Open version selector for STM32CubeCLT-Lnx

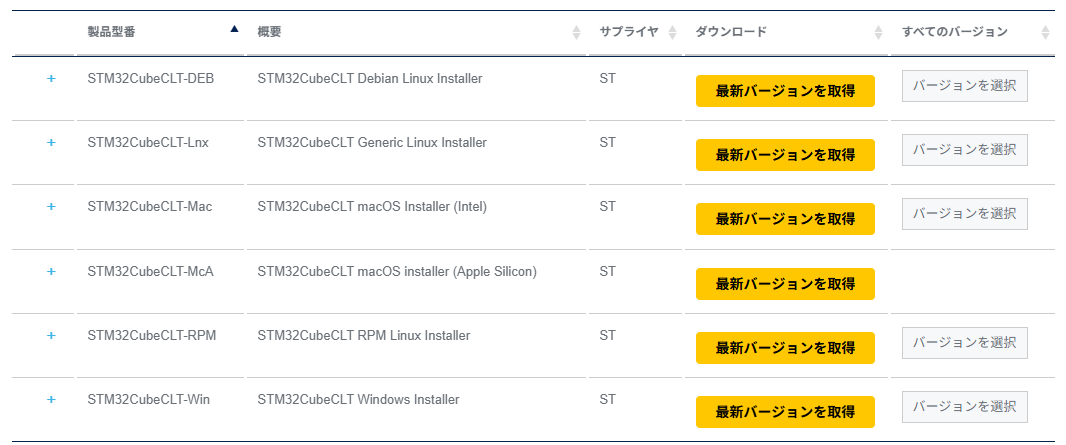[964, 150]
